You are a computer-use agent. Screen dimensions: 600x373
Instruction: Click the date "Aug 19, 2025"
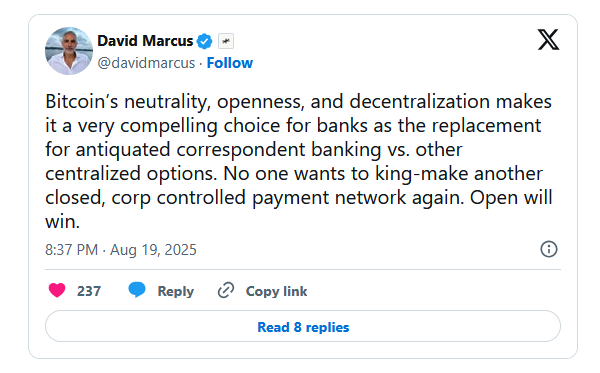click(153, 250)
